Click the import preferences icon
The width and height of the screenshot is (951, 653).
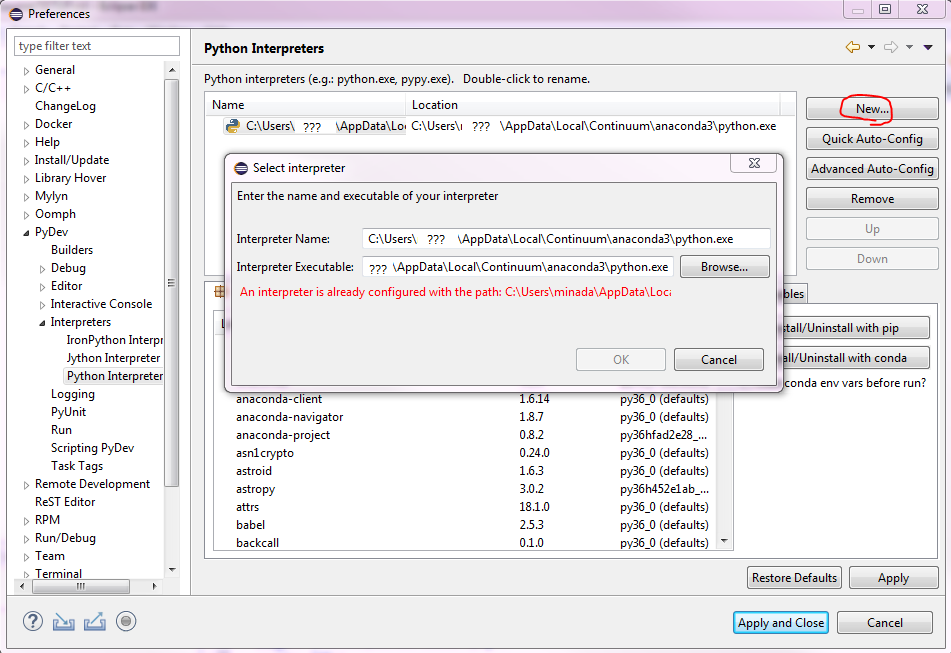[64, 621]
